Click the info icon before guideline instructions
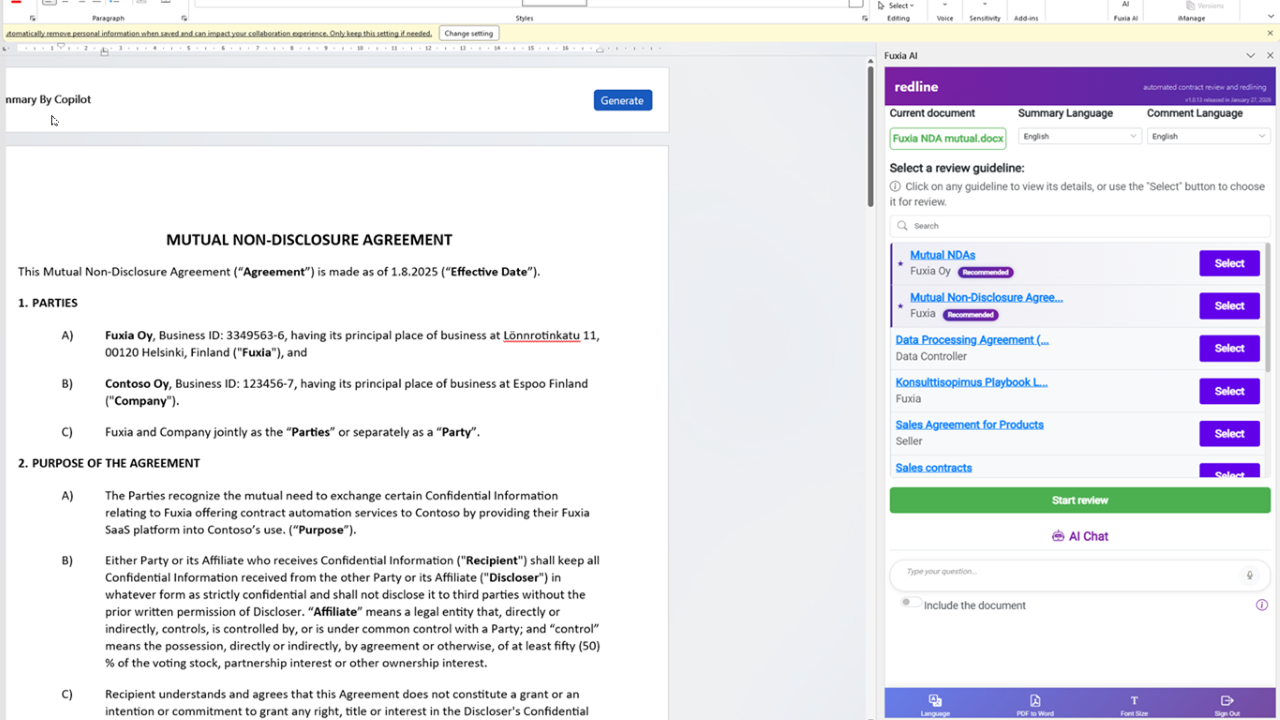This screenshot has height=720, width=1280. click(x=895, y=186)
